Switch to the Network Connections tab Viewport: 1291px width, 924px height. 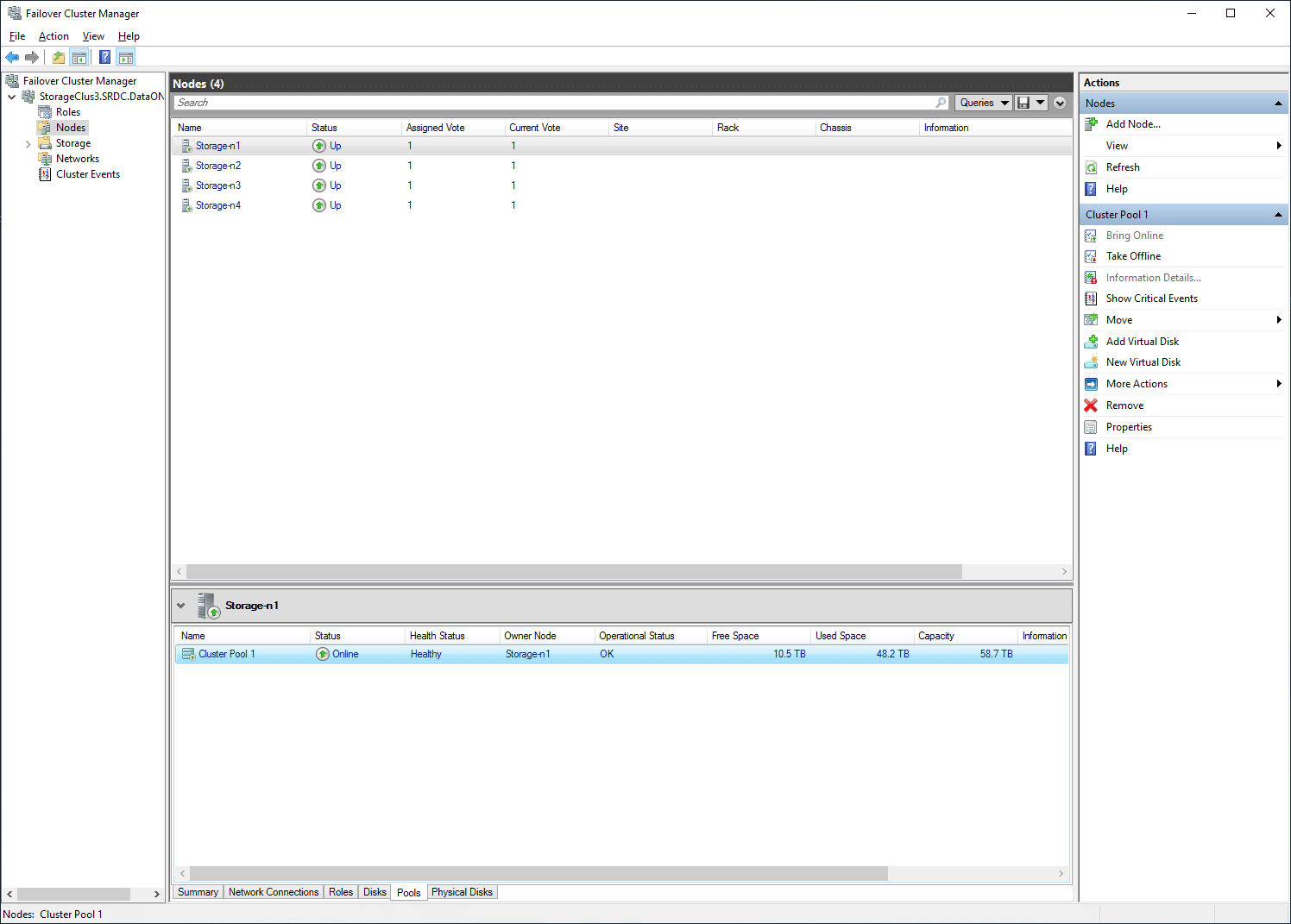coord(274,892)
